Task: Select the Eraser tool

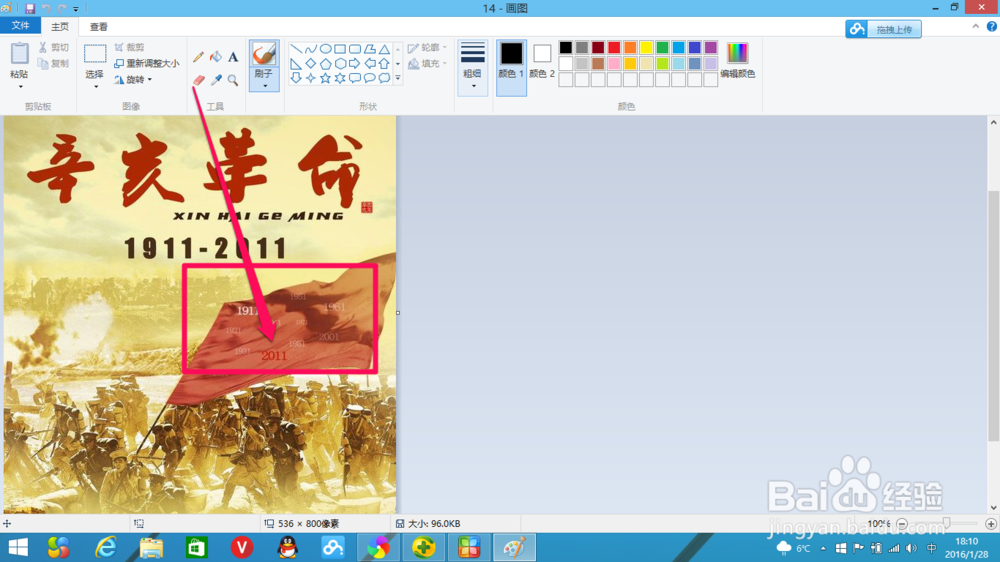Action: 198,80
